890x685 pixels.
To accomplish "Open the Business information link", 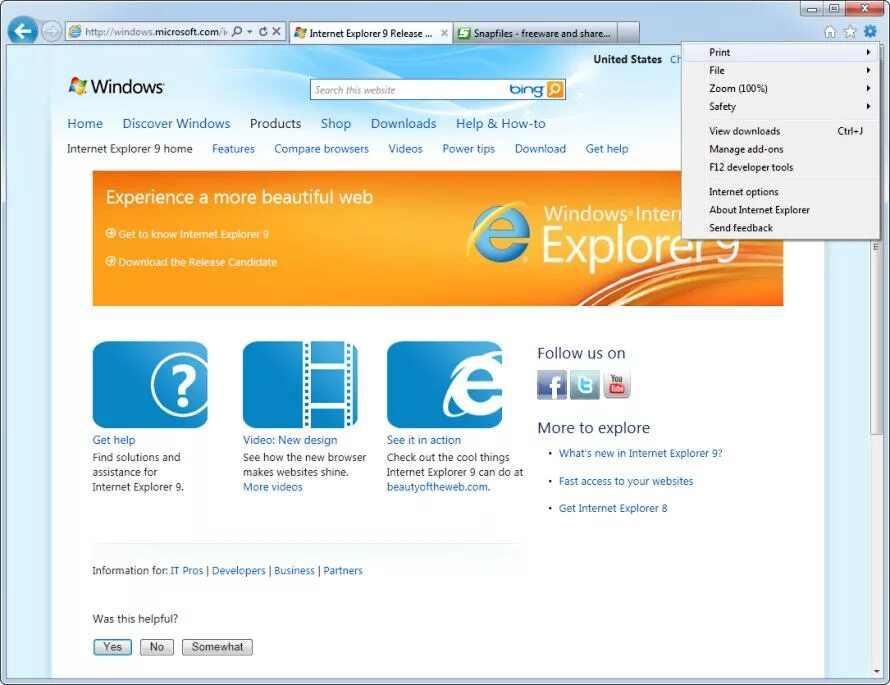I will pyautogui.click(x=294, y=571).
